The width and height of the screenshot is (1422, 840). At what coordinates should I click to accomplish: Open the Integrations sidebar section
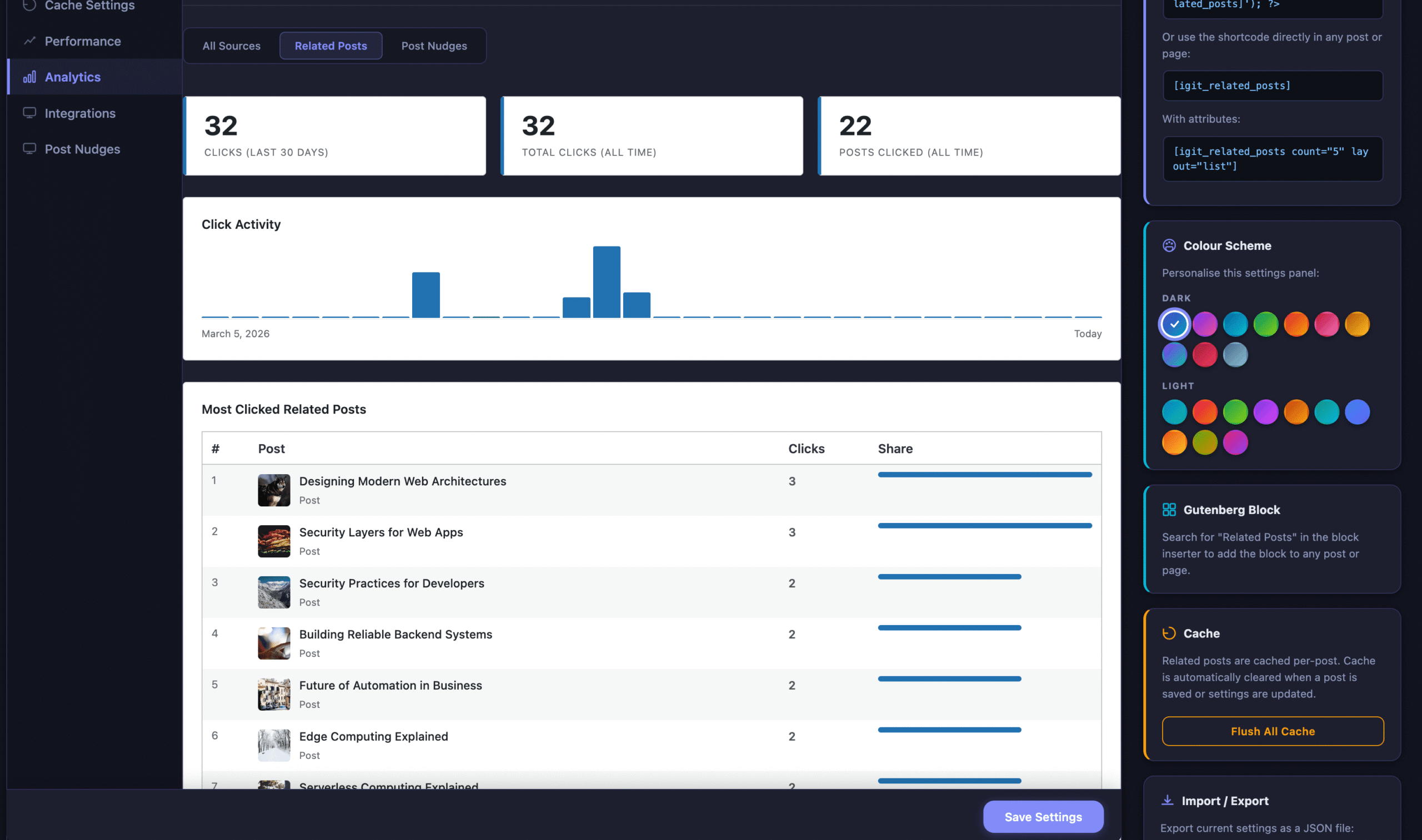pyautogui.click(x=94, y=113)
